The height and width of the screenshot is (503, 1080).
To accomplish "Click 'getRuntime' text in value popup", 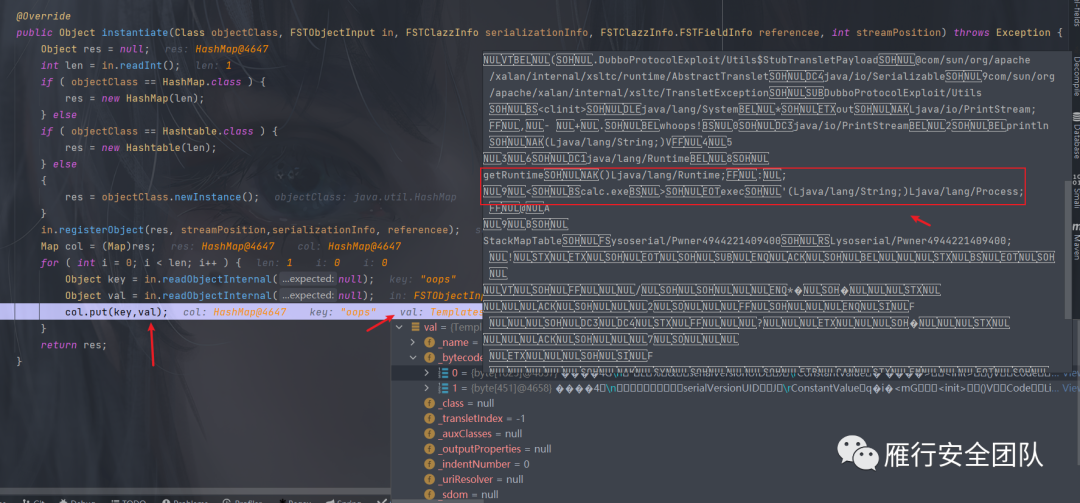I will click(x=513, y=175).
